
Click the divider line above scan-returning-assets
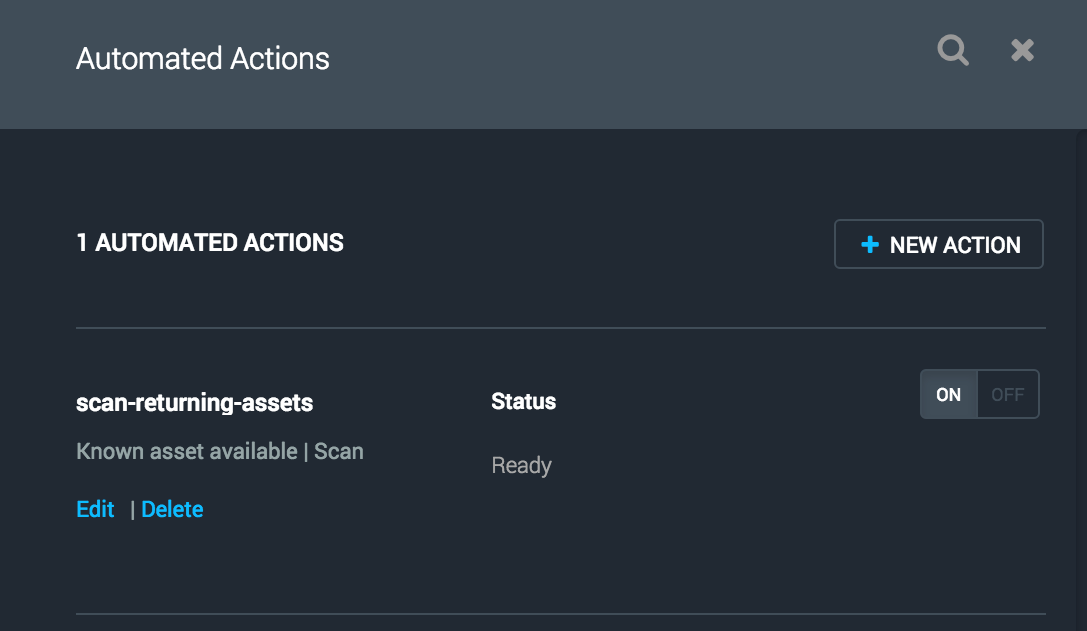(x=560, y=328)
